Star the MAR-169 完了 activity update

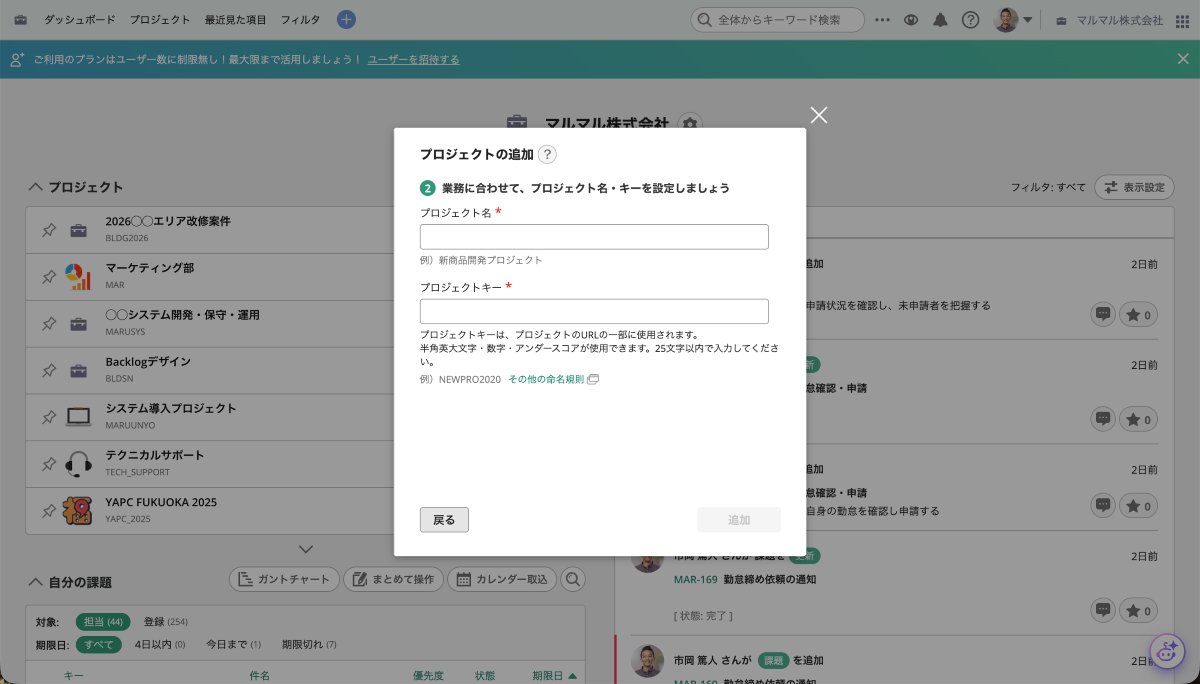coord(1138,609)
